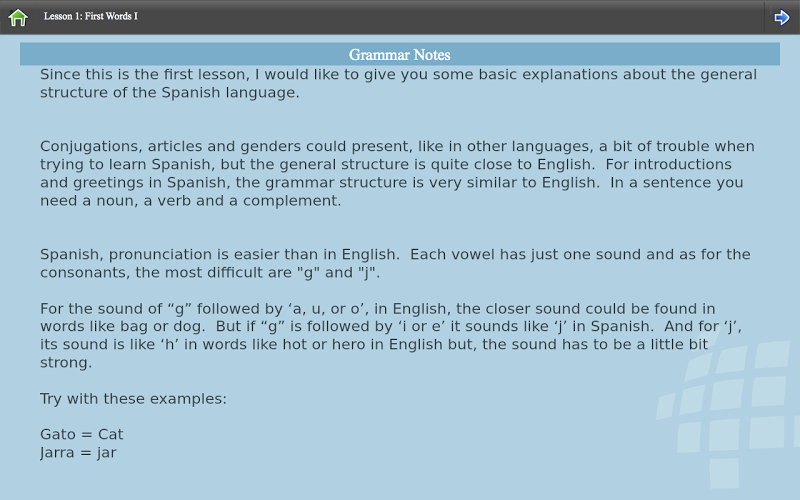Image resolution: width=800 pixels, height=500 pixels.
Task: Click the line 'need a noun, a verb and a complement.'
Action: coord(190,201)
